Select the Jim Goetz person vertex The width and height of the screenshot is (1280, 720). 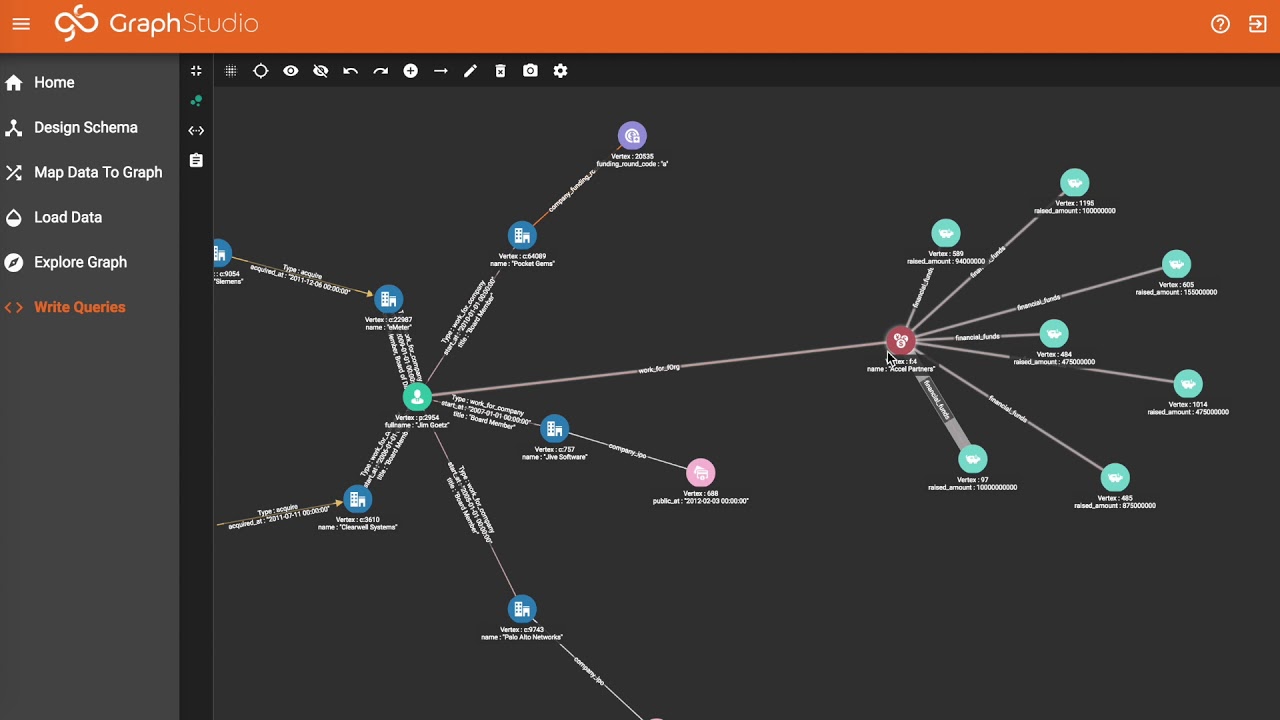(417, 397)
